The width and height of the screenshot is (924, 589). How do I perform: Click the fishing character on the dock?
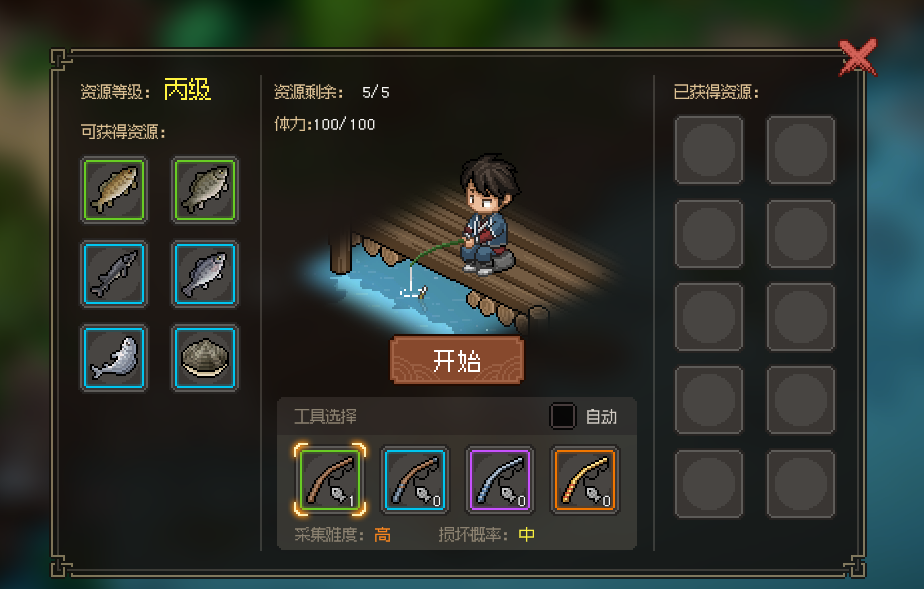pos(487,216)
